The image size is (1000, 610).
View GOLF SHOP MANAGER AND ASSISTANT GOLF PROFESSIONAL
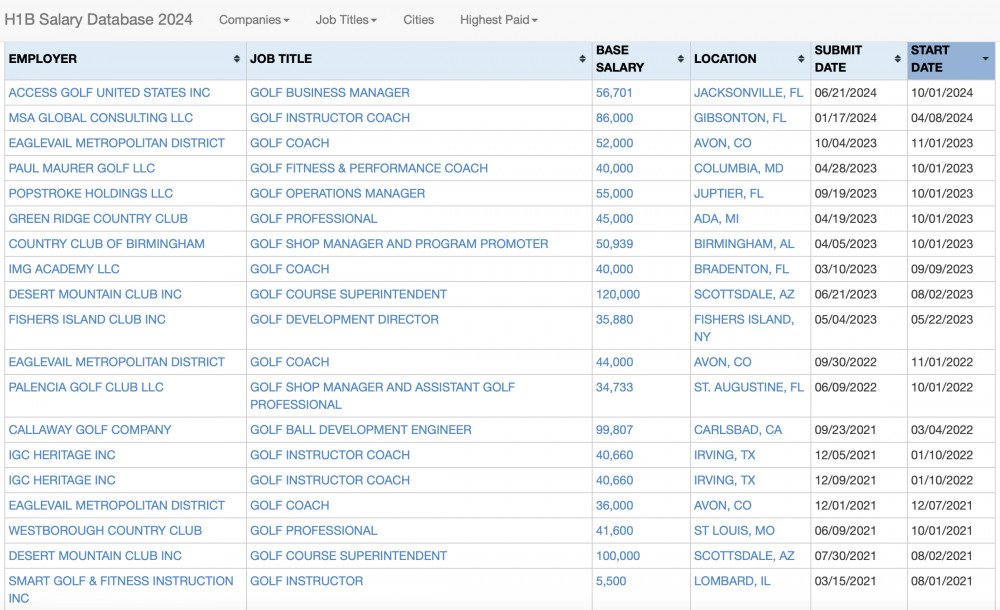pos(383,396)
